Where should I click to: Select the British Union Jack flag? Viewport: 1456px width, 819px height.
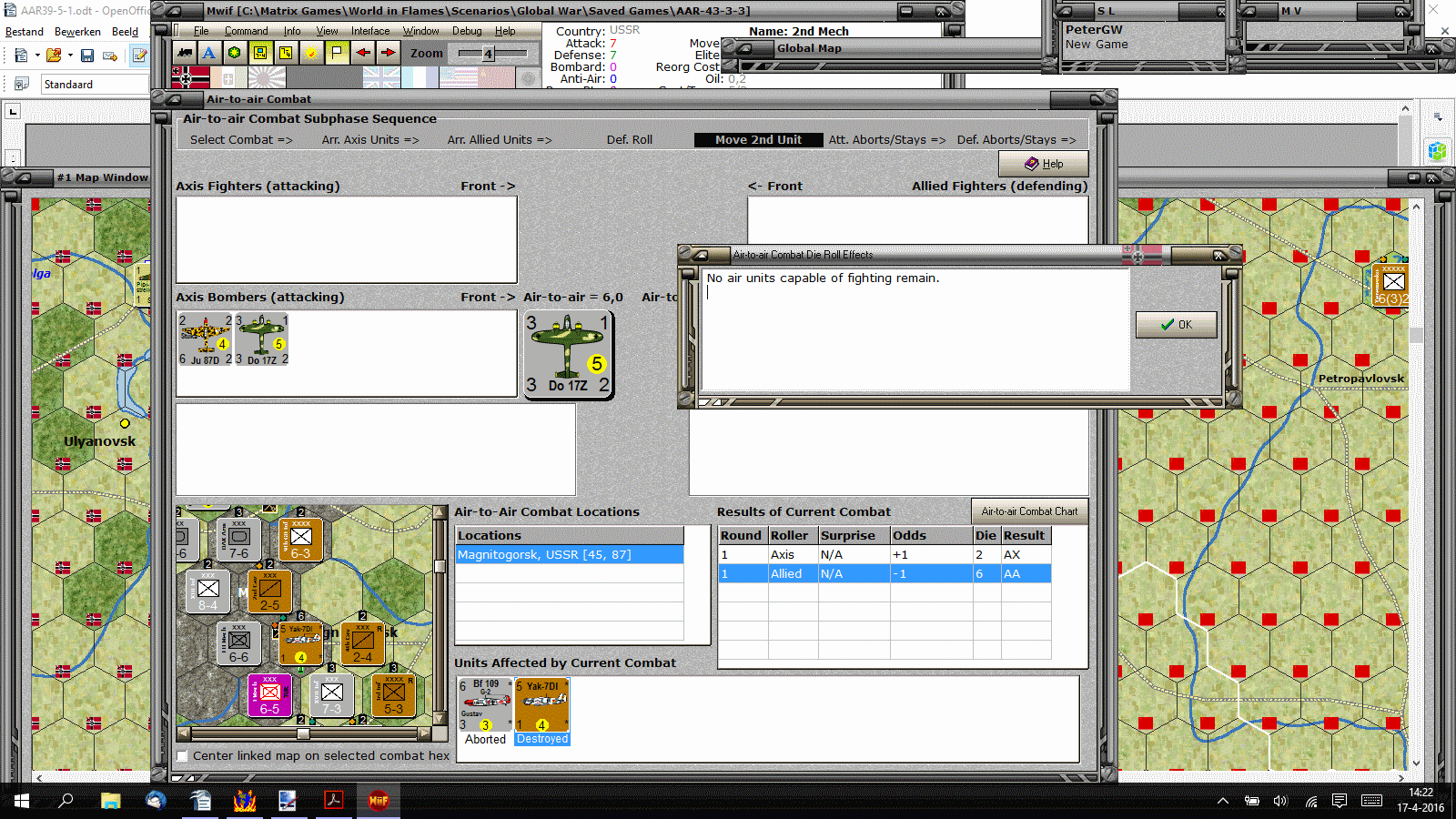381,77
